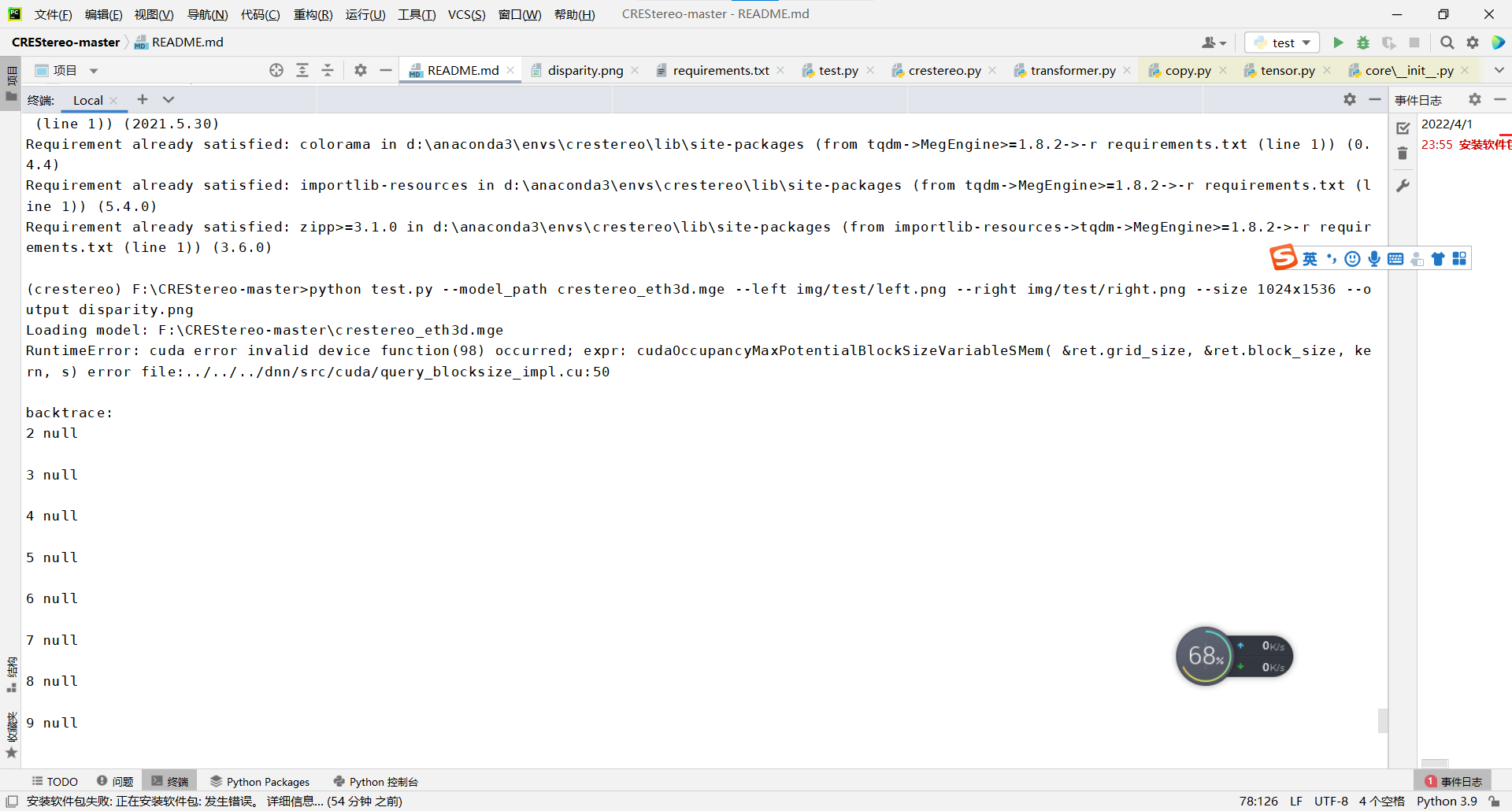Open terminal panel settings gear
The height and width of the screenshot is (811, 1512).
pyautogui.click(x=1350, y=99)
